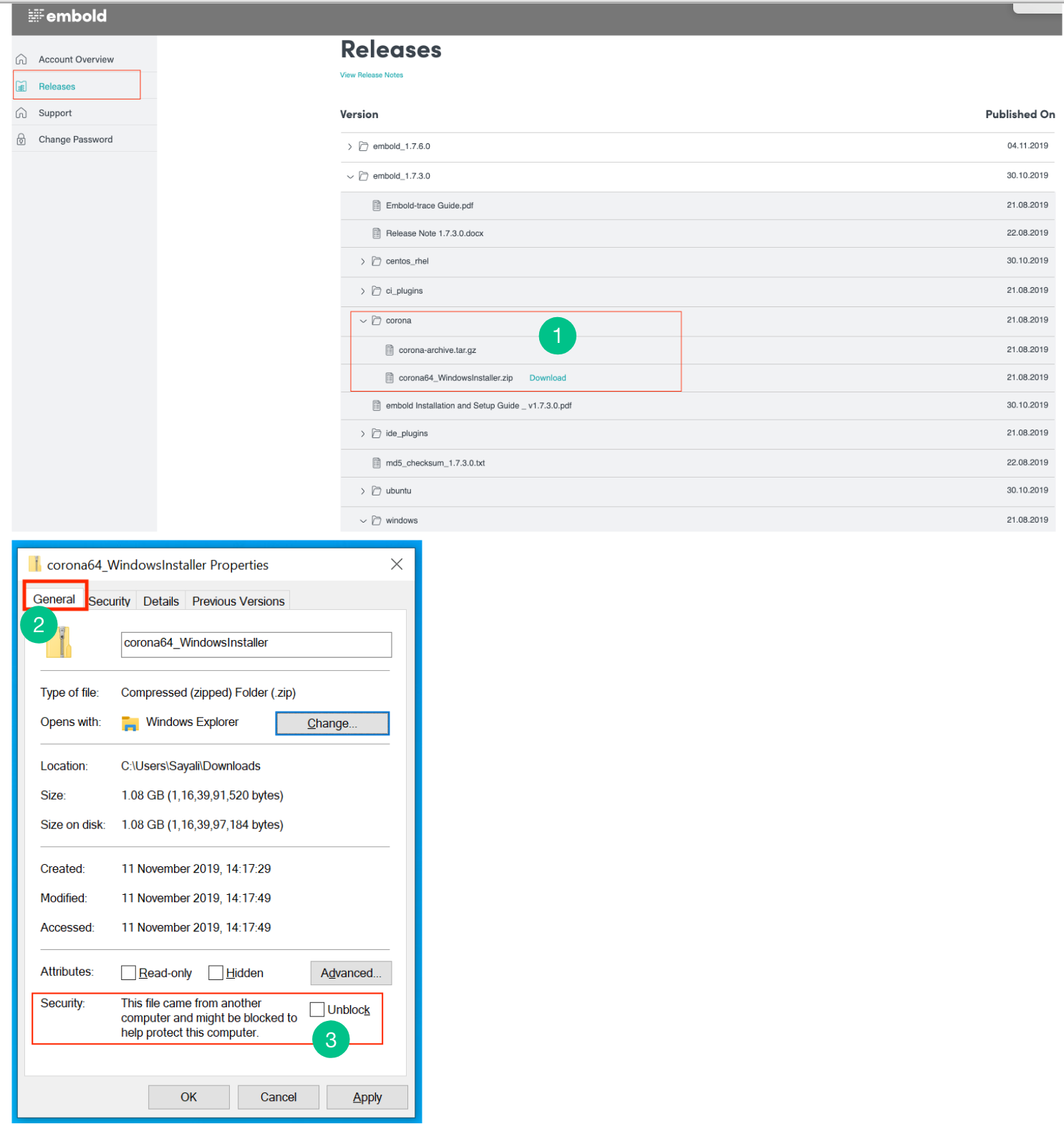Confirm with the OK button

189,1097
